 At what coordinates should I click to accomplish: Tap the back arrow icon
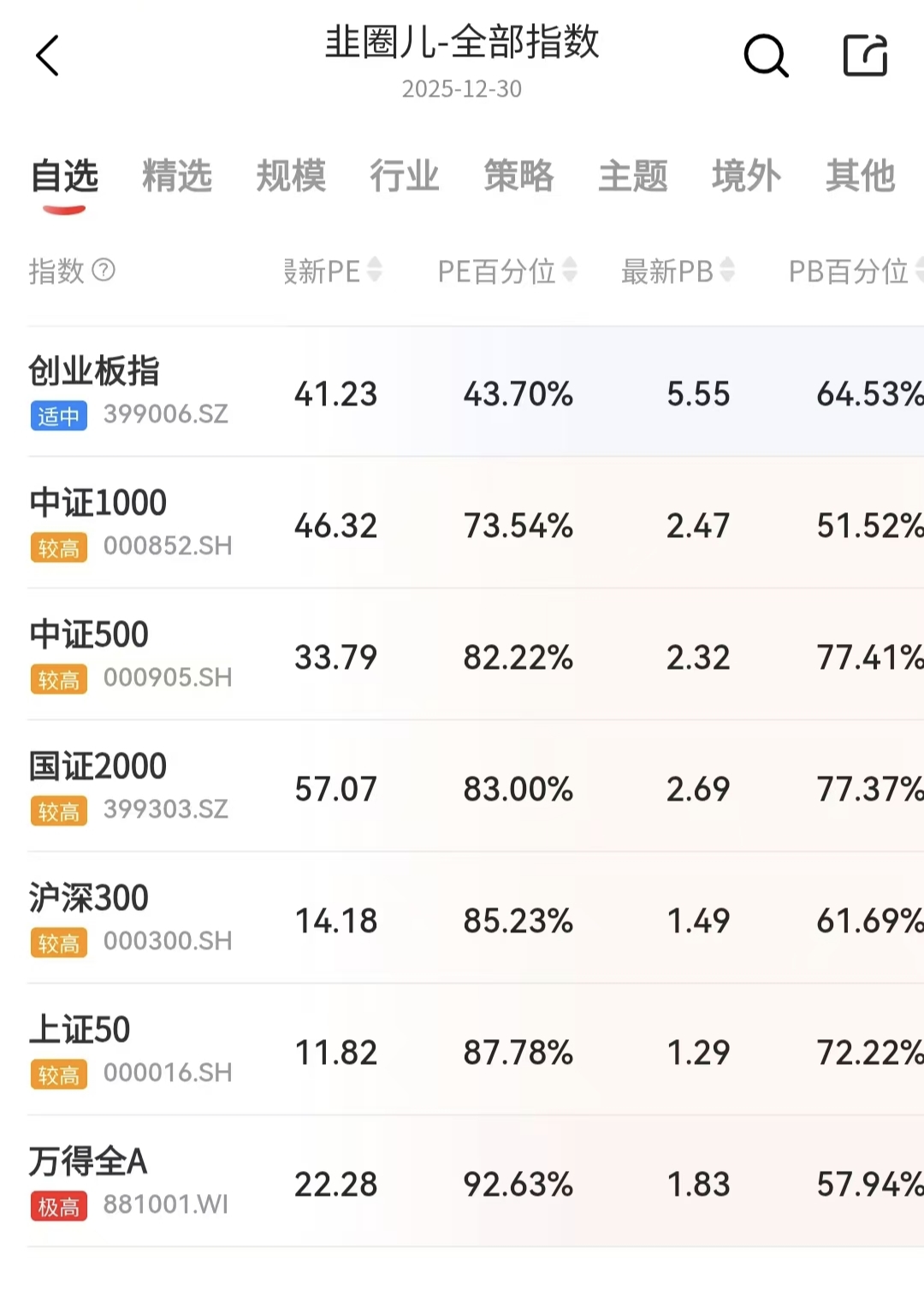point(48,56)
